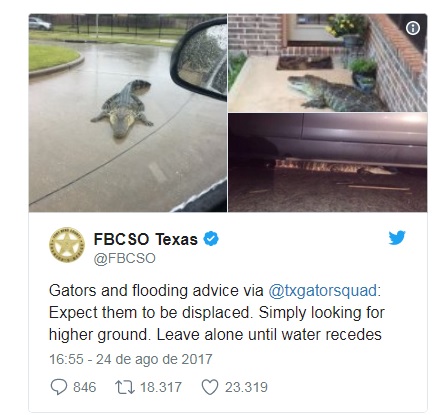443x415 pixels.
Task: Click the FBCSO Texas account name
Action: pyautogui.click(x=146, y=239)
